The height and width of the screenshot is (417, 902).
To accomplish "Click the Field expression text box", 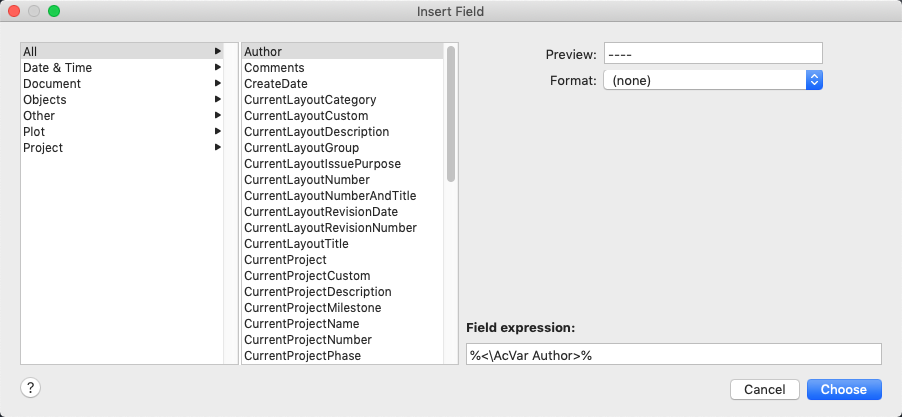I will 673,355.
